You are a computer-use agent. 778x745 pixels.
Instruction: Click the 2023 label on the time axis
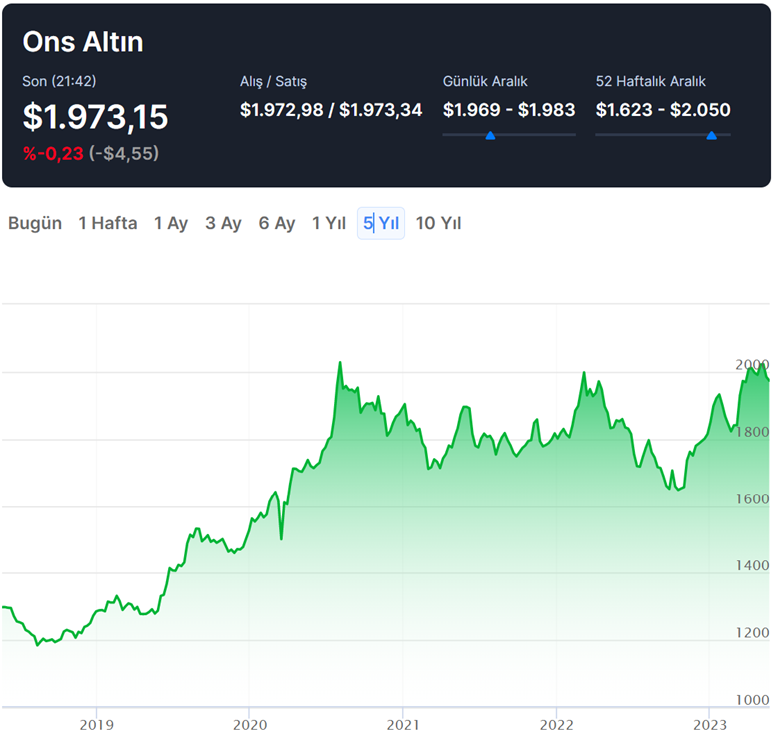[708, 723]
